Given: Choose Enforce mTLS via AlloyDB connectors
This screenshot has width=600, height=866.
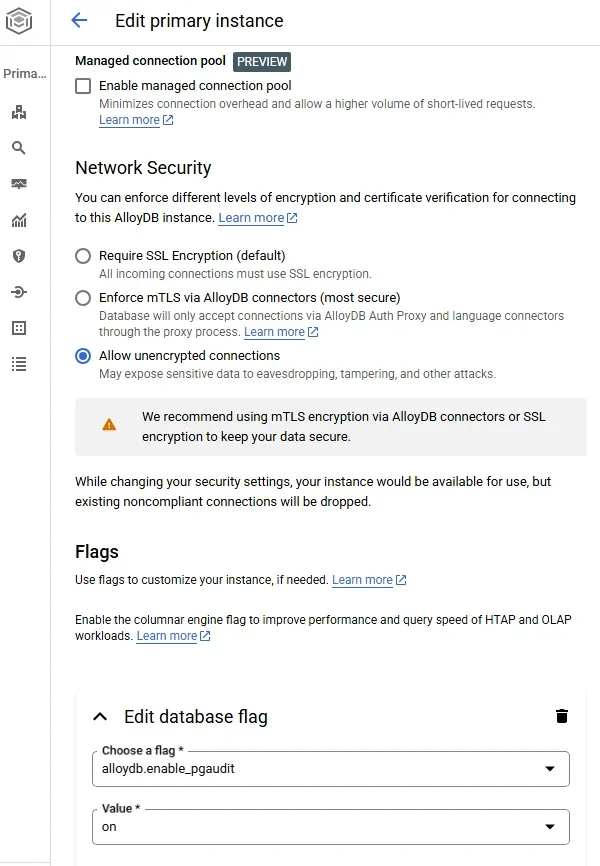Looking at the screenshot, I should (x=83, y=296).
